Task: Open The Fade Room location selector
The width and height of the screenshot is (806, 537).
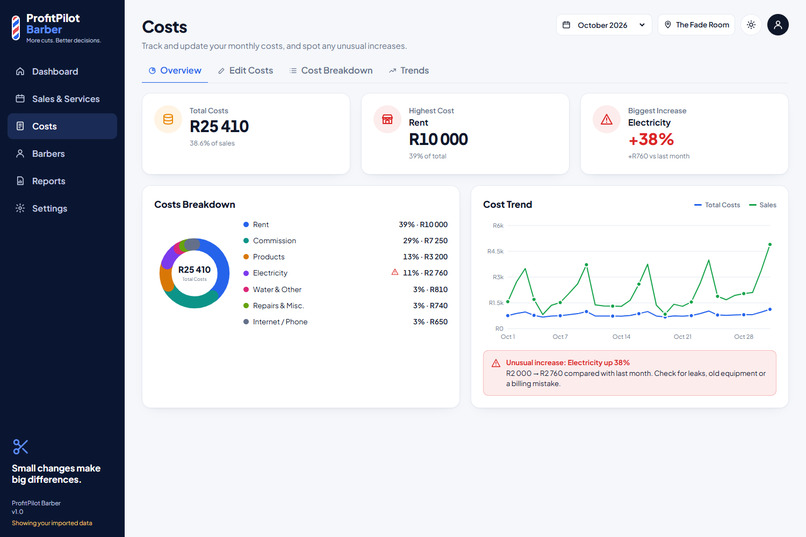Action: coord(696,25)
